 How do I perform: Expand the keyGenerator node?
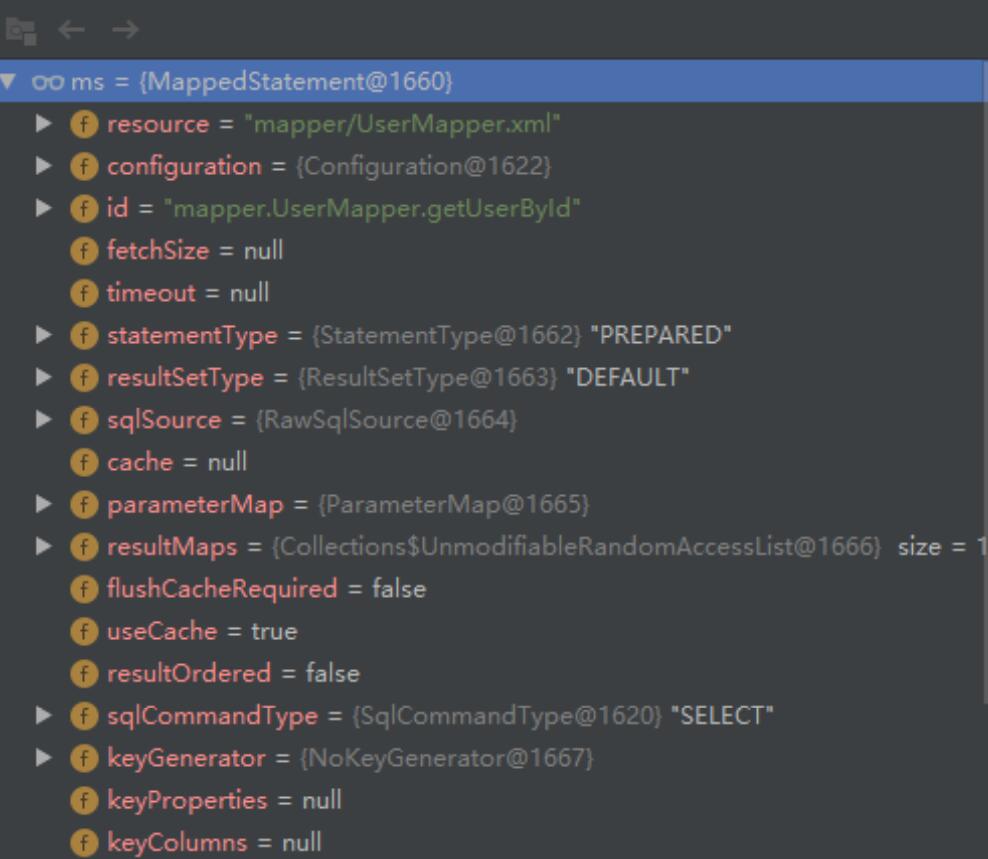click(x=43, y=758)
